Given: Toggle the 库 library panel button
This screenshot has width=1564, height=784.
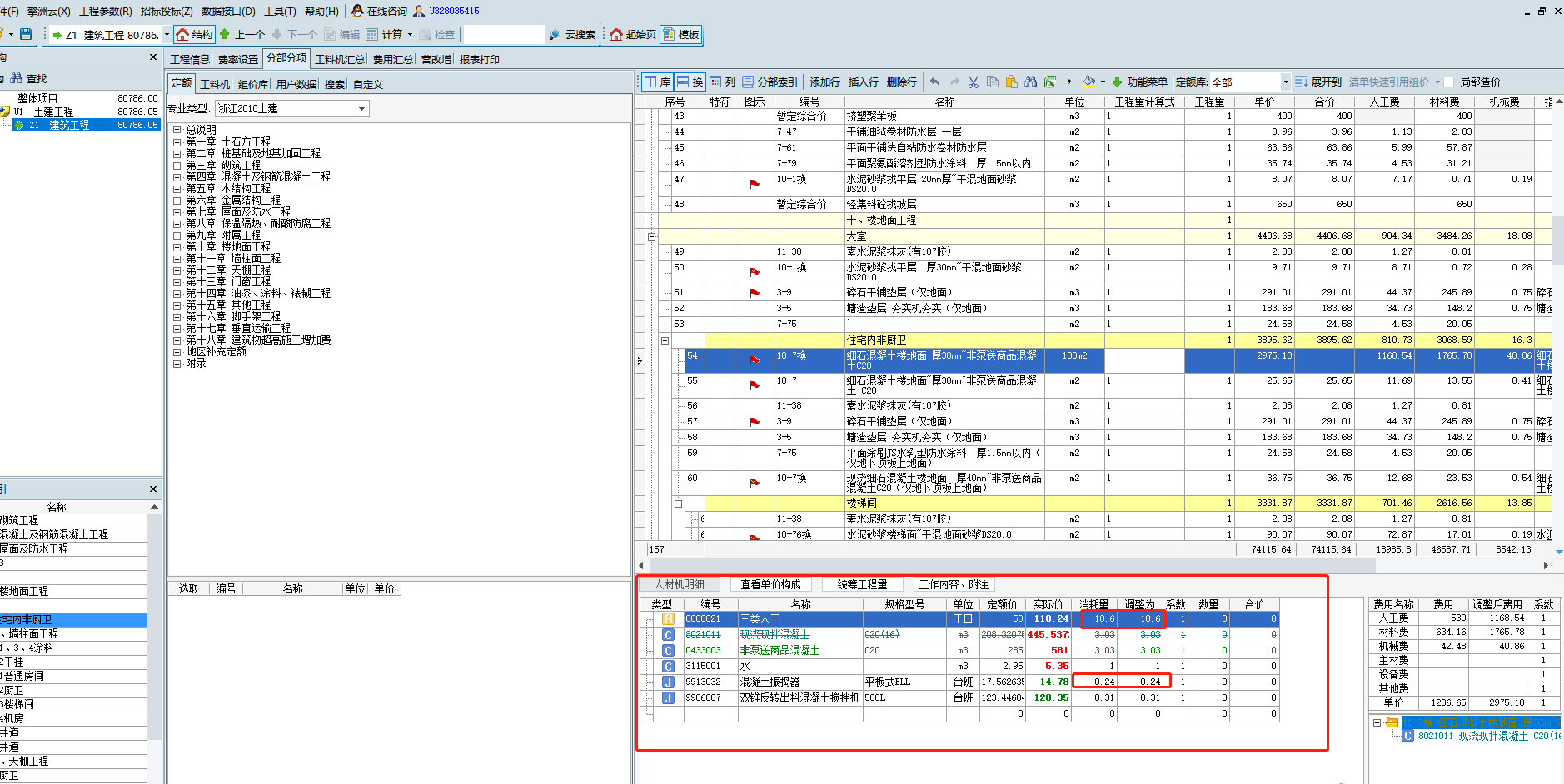Looking at the screenshot, I should pos(657,82).
